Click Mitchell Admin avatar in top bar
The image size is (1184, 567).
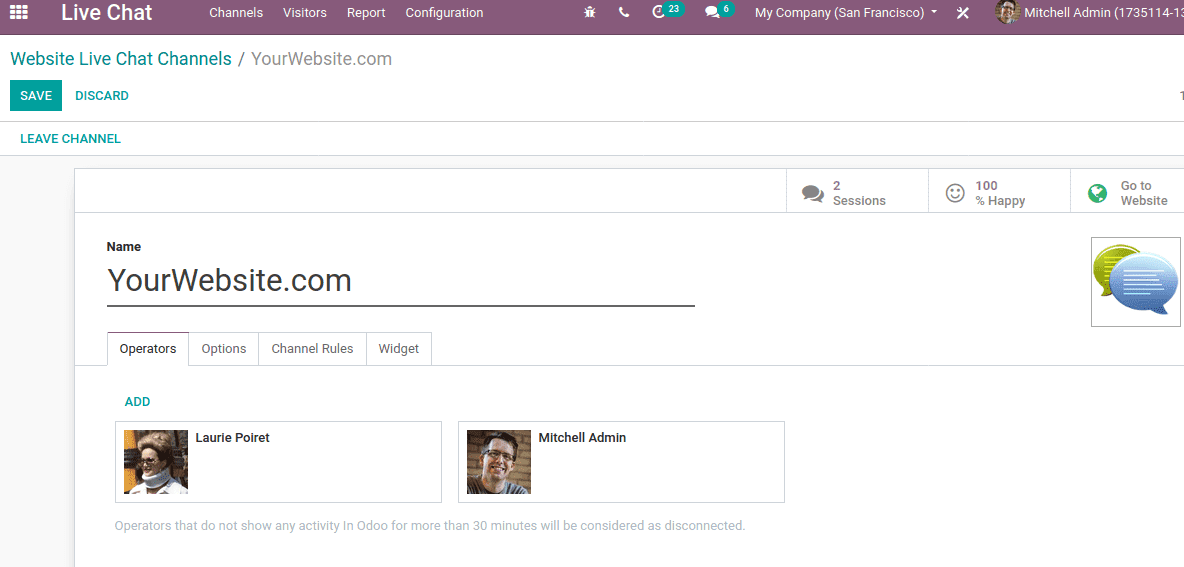(1007, 12)
